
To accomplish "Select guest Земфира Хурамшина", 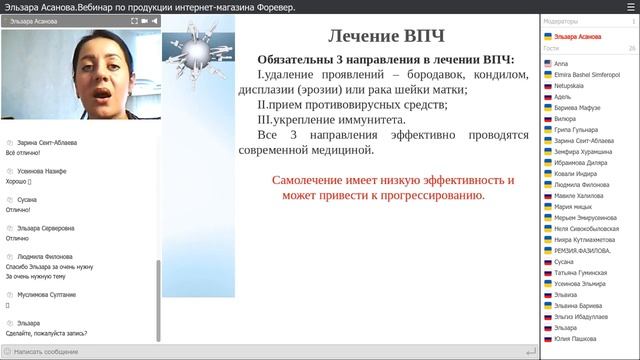I will coord(583,152).
